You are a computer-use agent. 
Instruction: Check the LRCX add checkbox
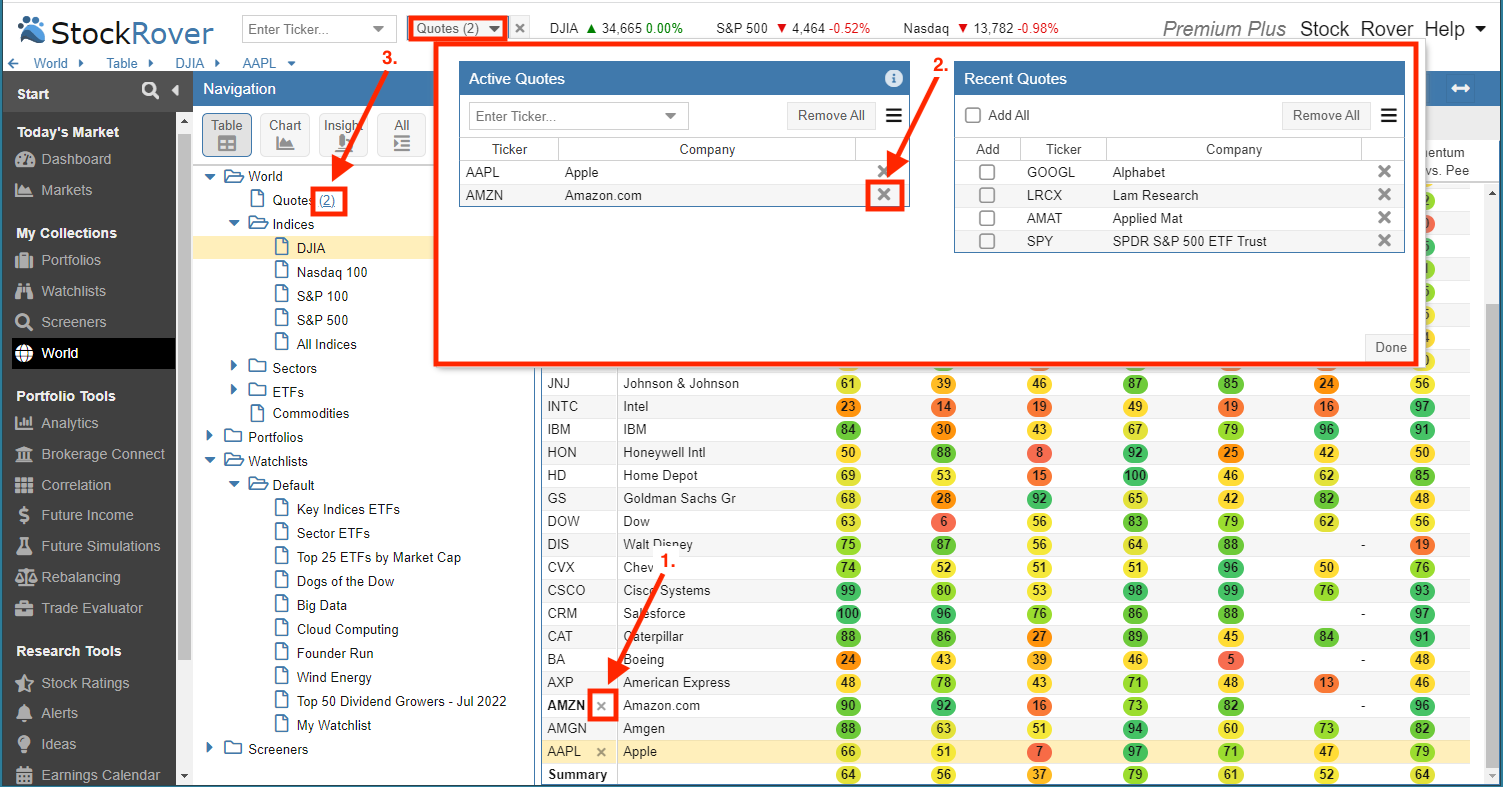[987, 195]
